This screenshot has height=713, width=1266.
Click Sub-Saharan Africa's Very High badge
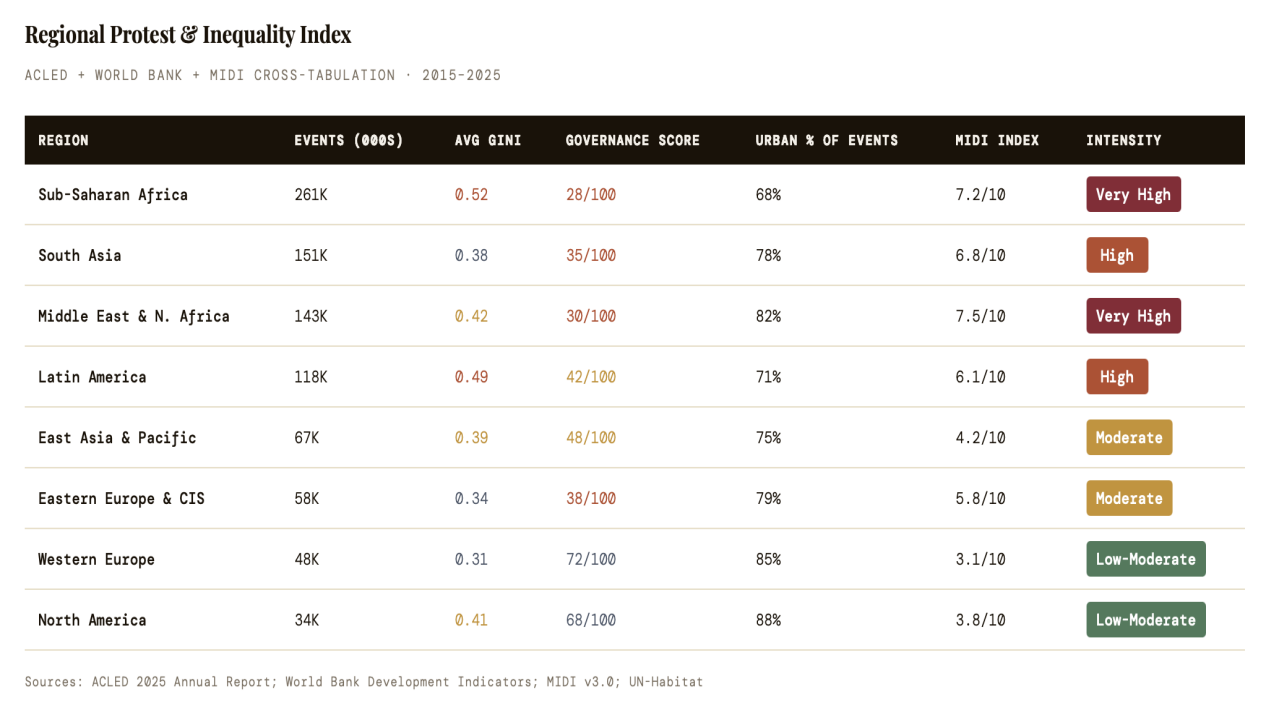click(1133, 195)
